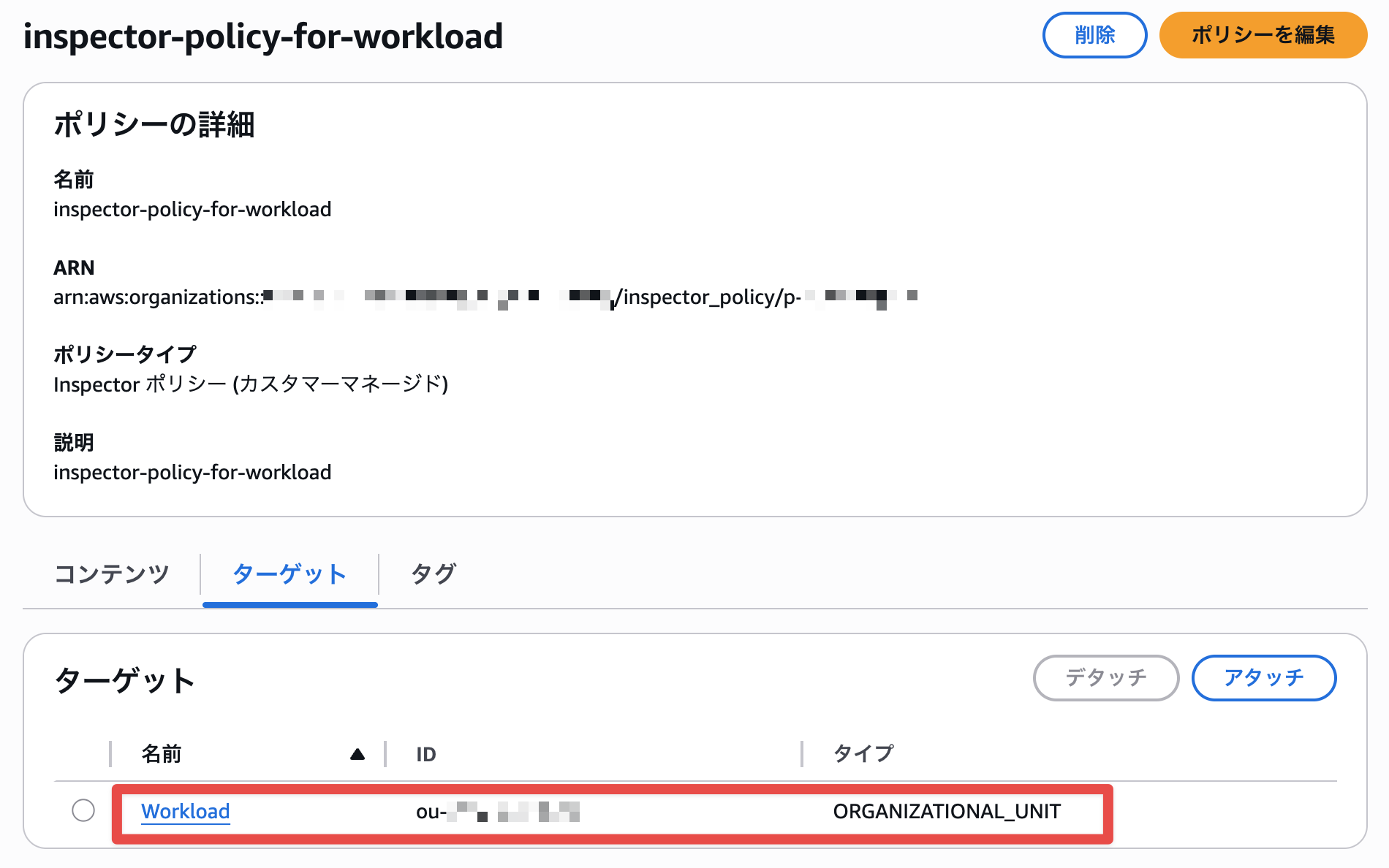This screenshot has width=1389, height=868.
Task: Open the Workload target link
Action: point(186,812)
